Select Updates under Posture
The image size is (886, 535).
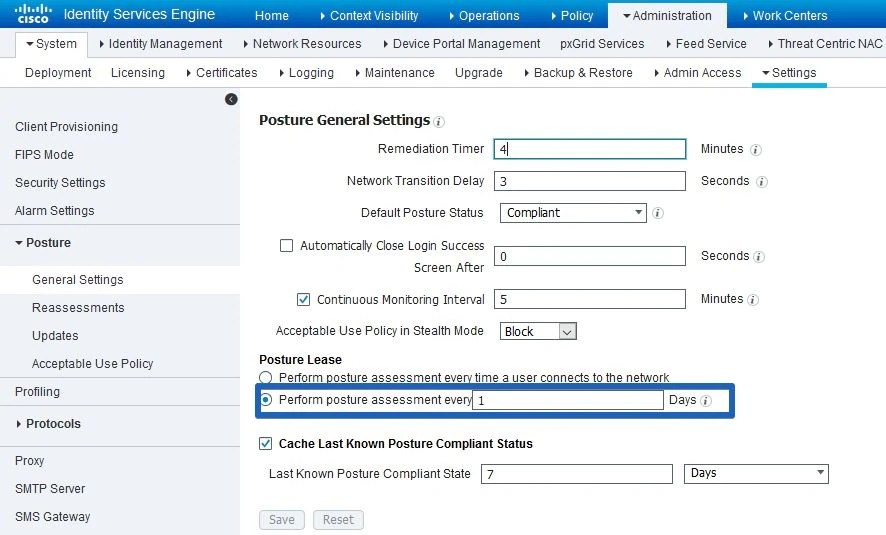(x=55, y=336)
